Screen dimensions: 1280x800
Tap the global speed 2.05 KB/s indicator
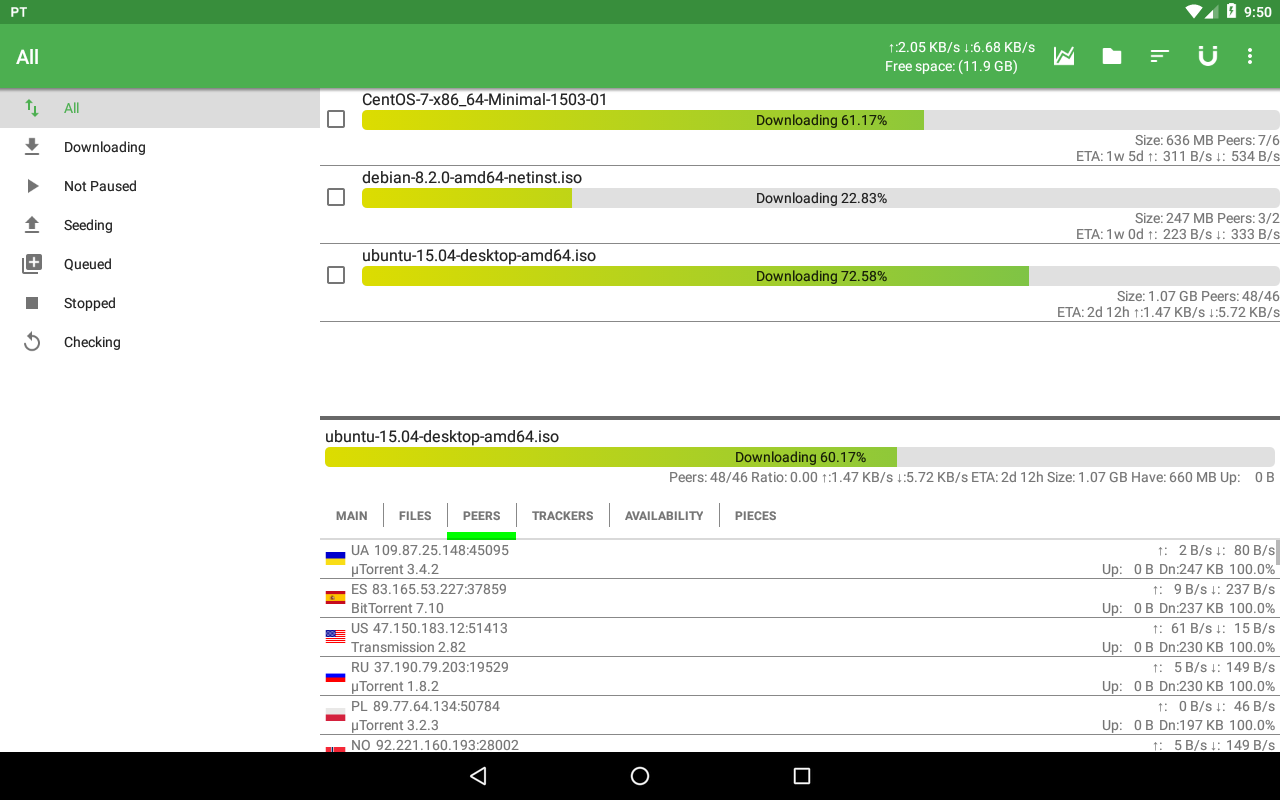[961, 47]
